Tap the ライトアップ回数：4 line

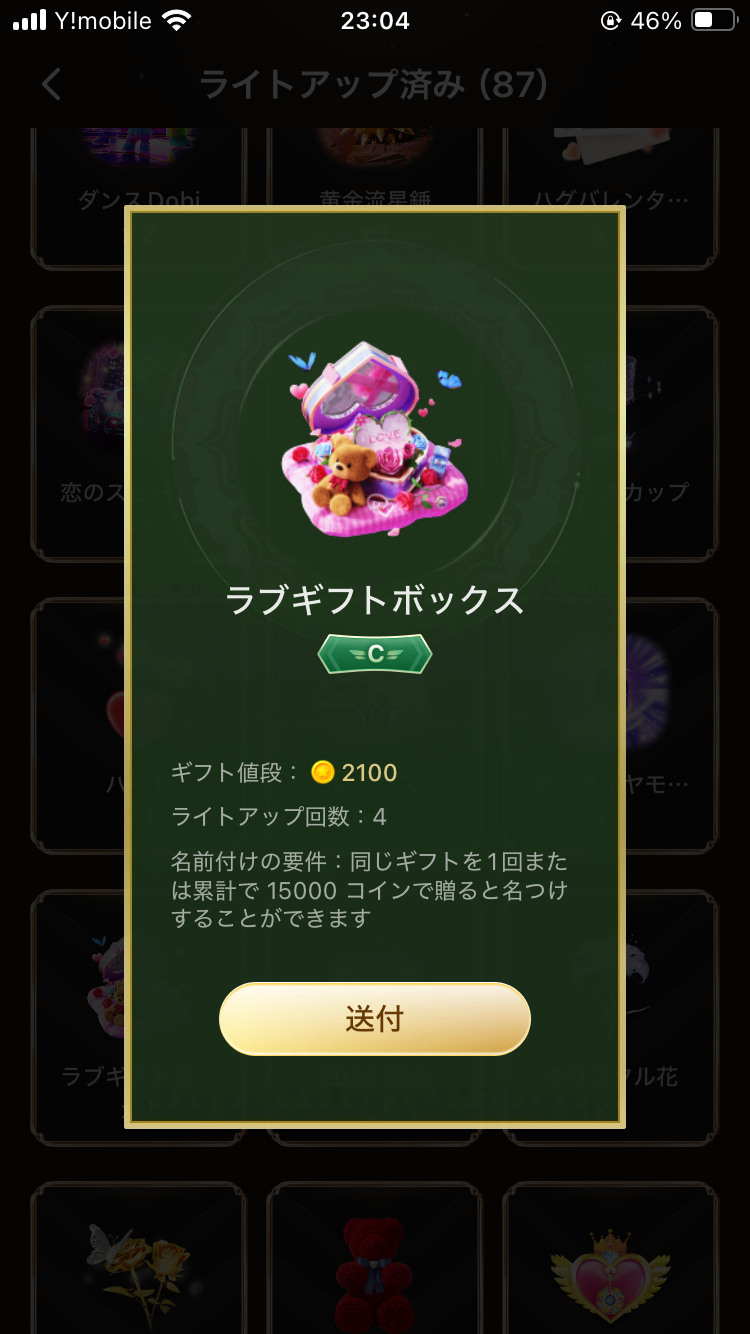click(278, 817)
